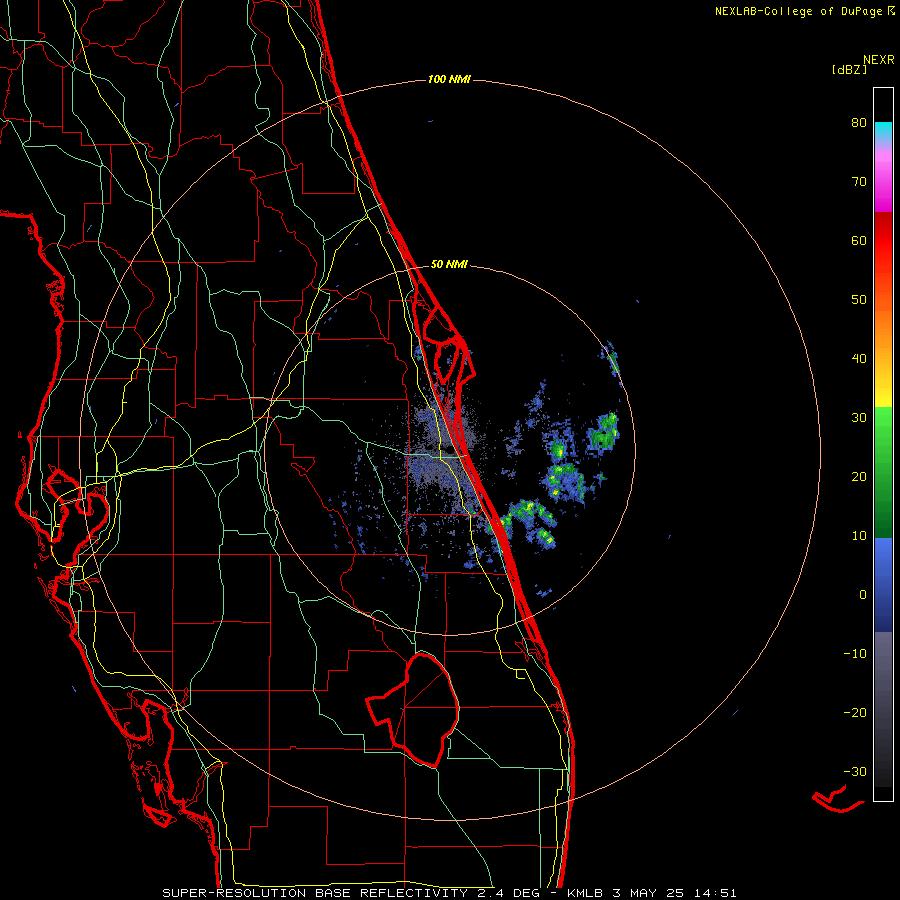The image size is (900, 900).
Task: Click the KMLB 3 MAY 25 14:51 timestamp
Action: (x=651, y=893)
